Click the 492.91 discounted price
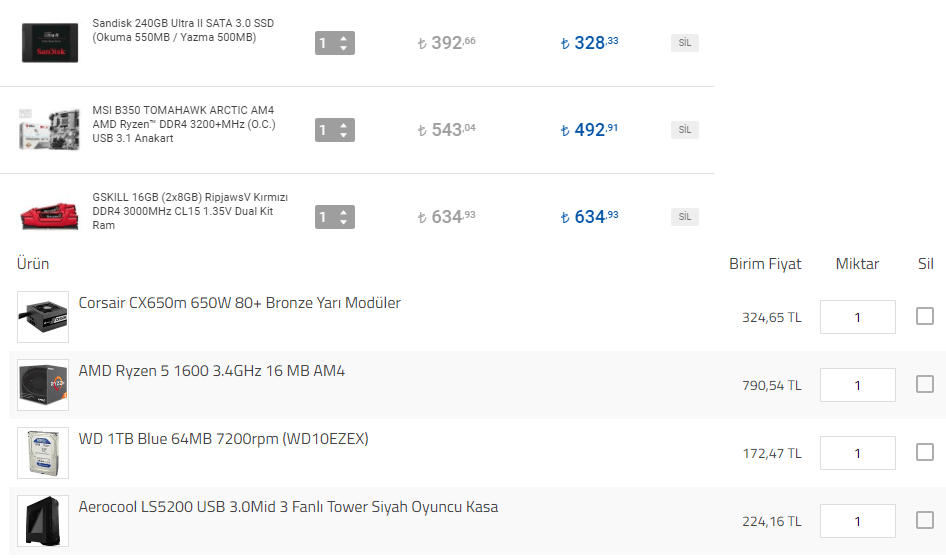Viewport: 946px width, 558px height. [589, 130]
